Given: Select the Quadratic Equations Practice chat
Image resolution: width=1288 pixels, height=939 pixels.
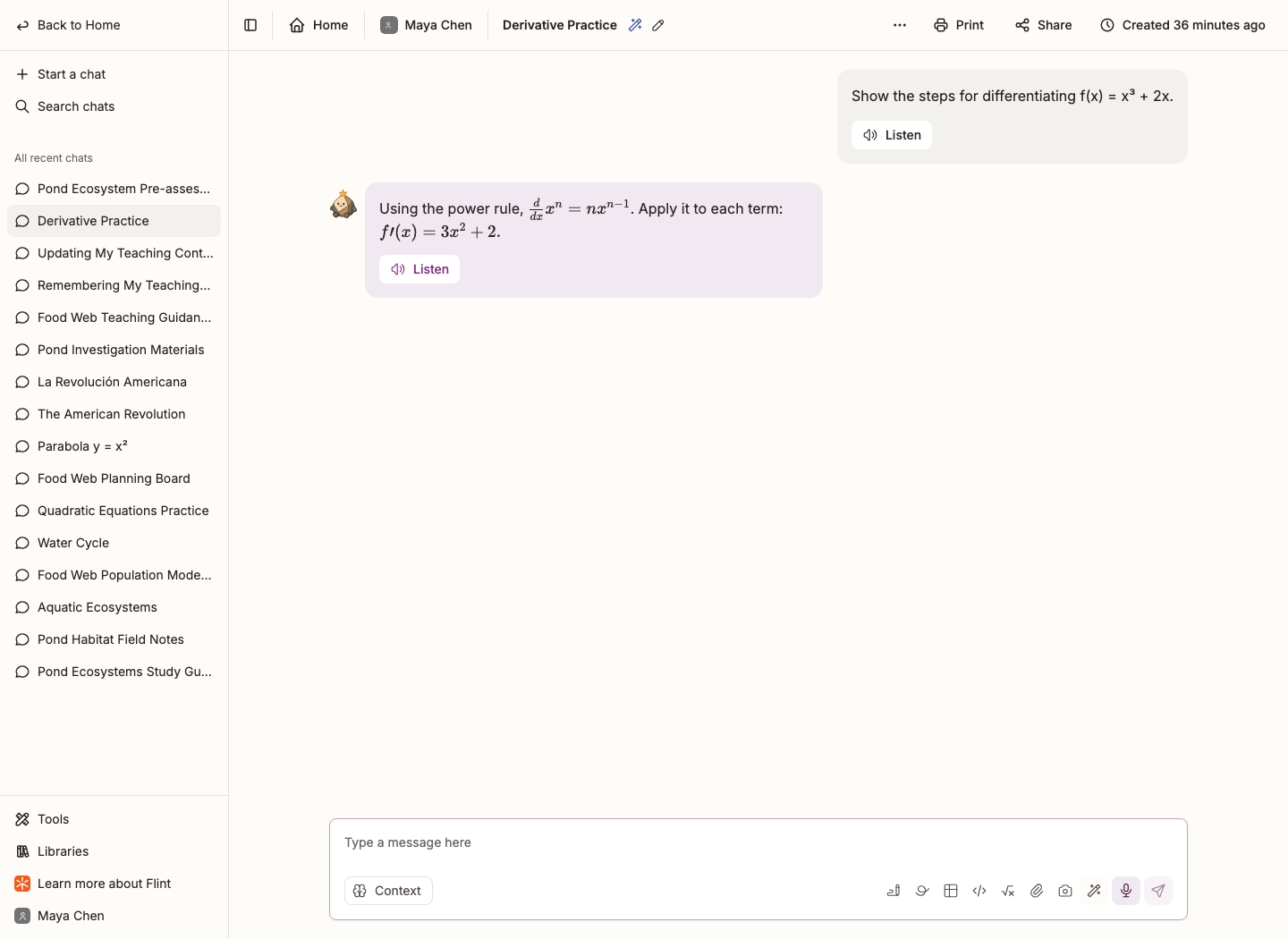Looking at the screenshot, I should point(114,511).
